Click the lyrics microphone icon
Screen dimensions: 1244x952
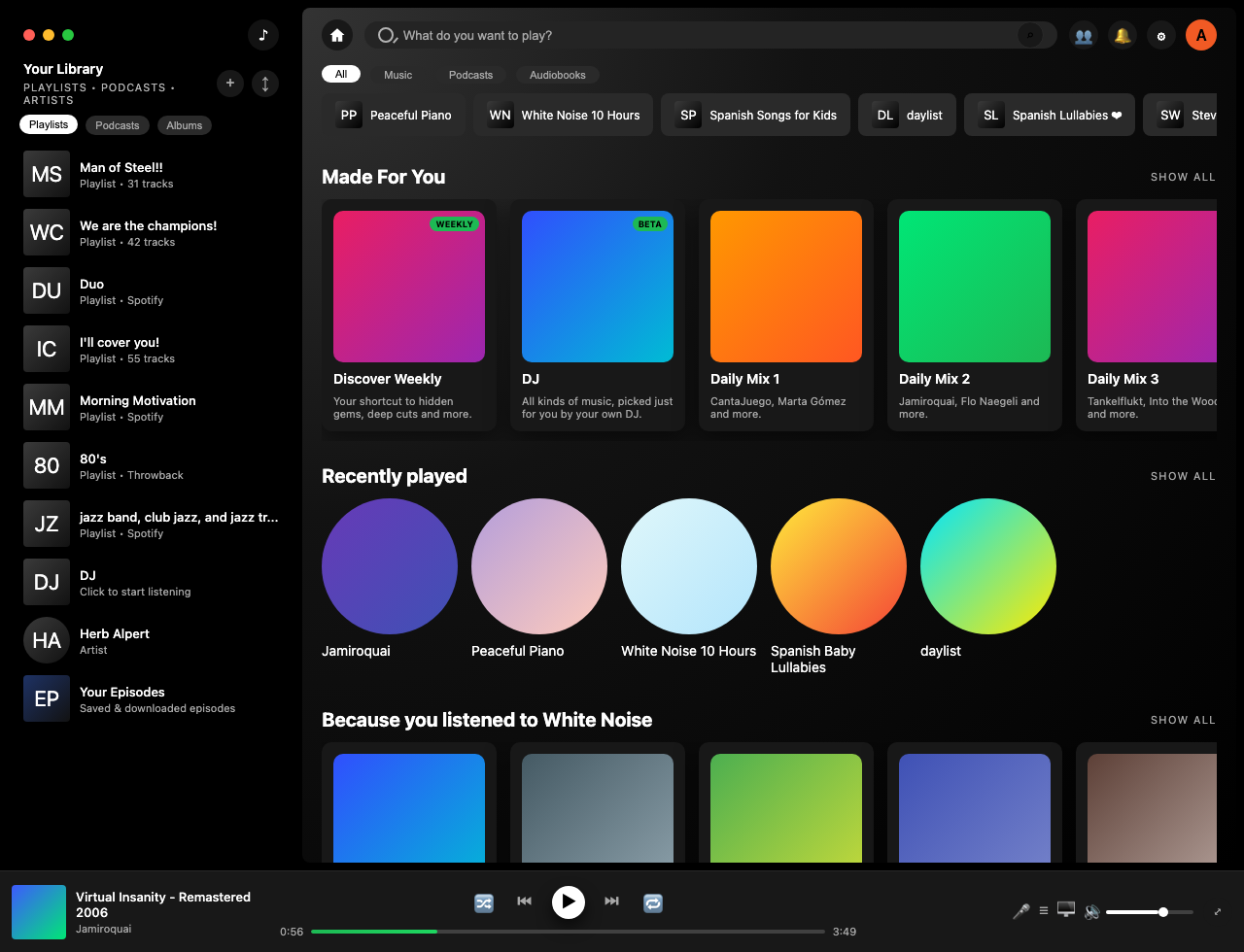pyautogui.click(x=1020, y=911)
